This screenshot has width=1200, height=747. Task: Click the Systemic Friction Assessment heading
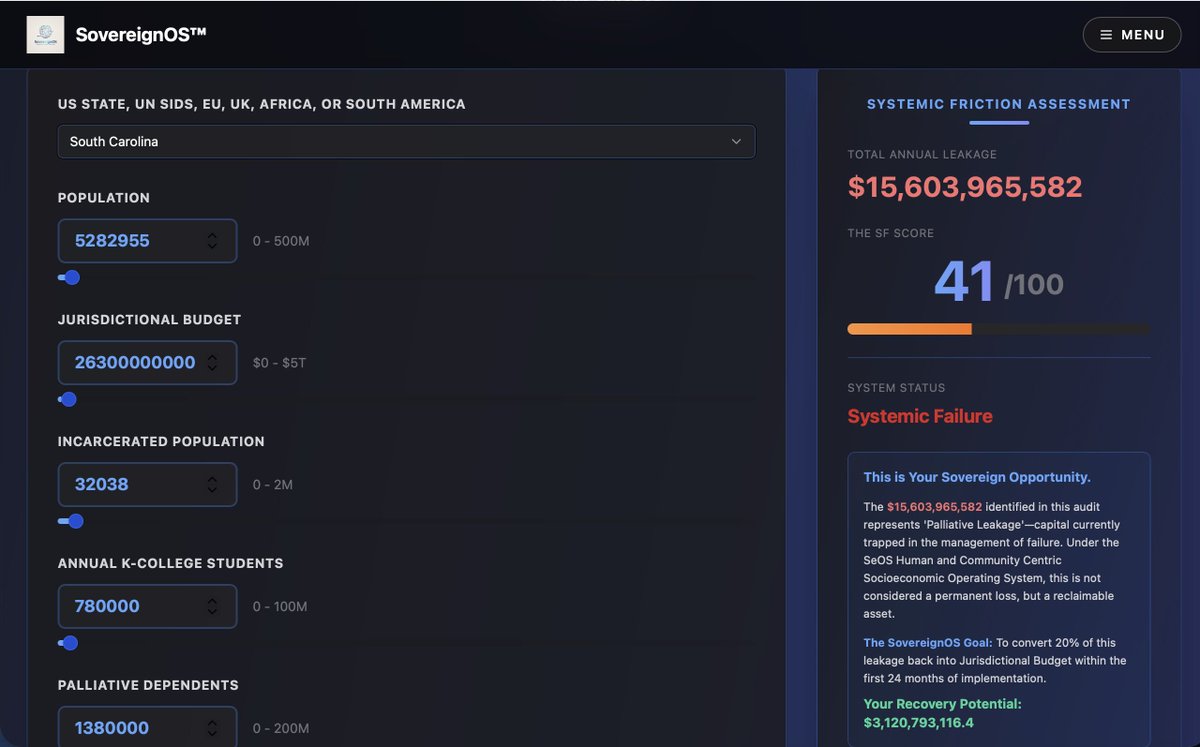tap(998, 104)
